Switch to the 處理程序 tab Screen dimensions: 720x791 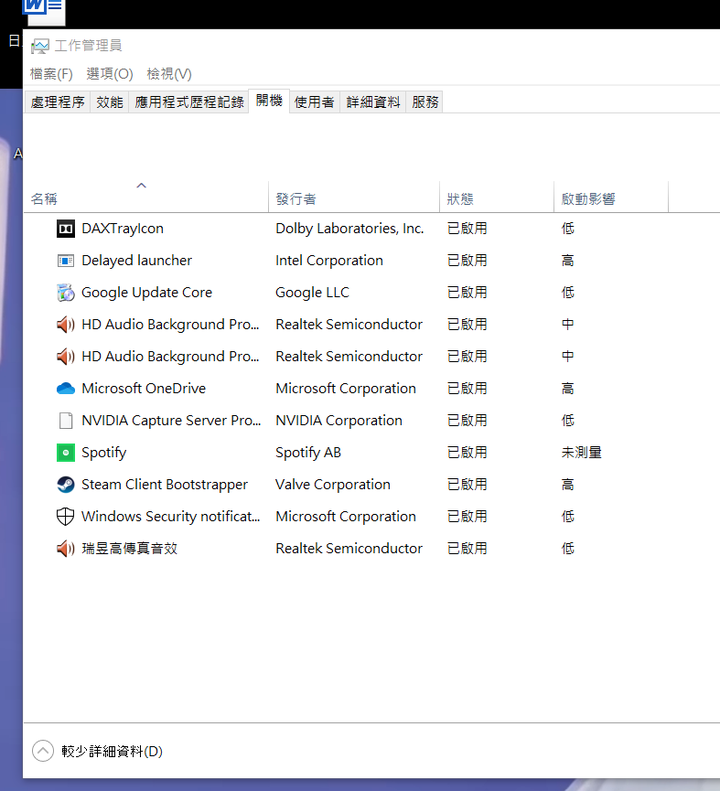click(x=58, y=102)
